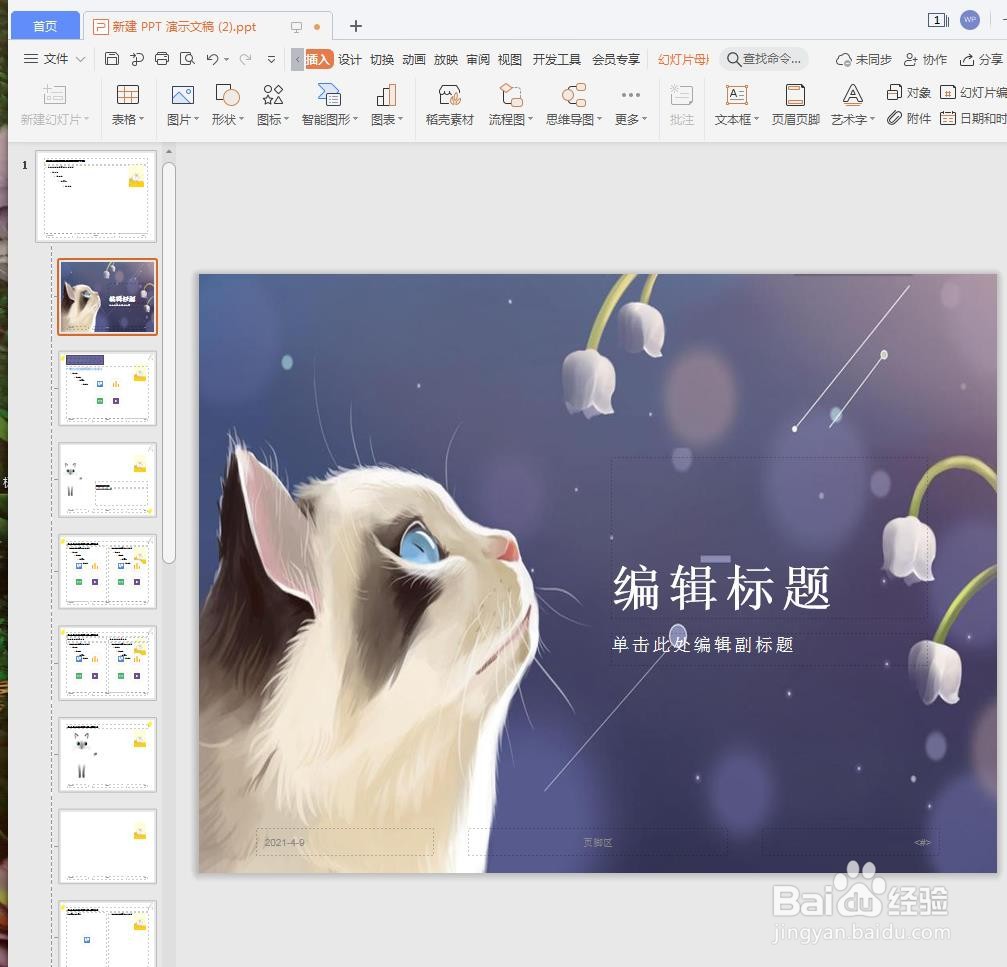Switch to the 视图 ribbon tab
This screenshot has height=967, width=1007.
[510, 60]
